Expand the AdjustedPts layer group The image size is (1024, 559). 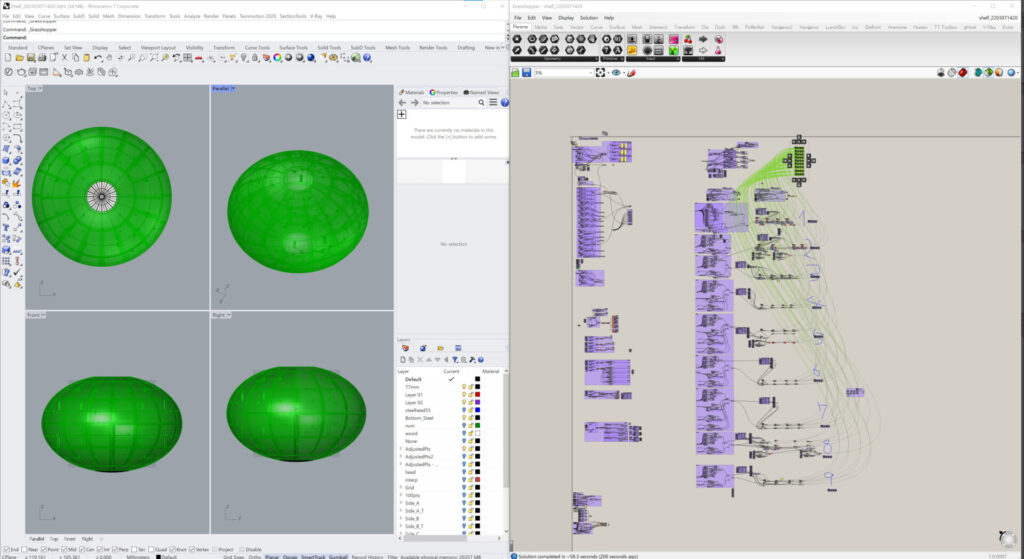point(401,449)
